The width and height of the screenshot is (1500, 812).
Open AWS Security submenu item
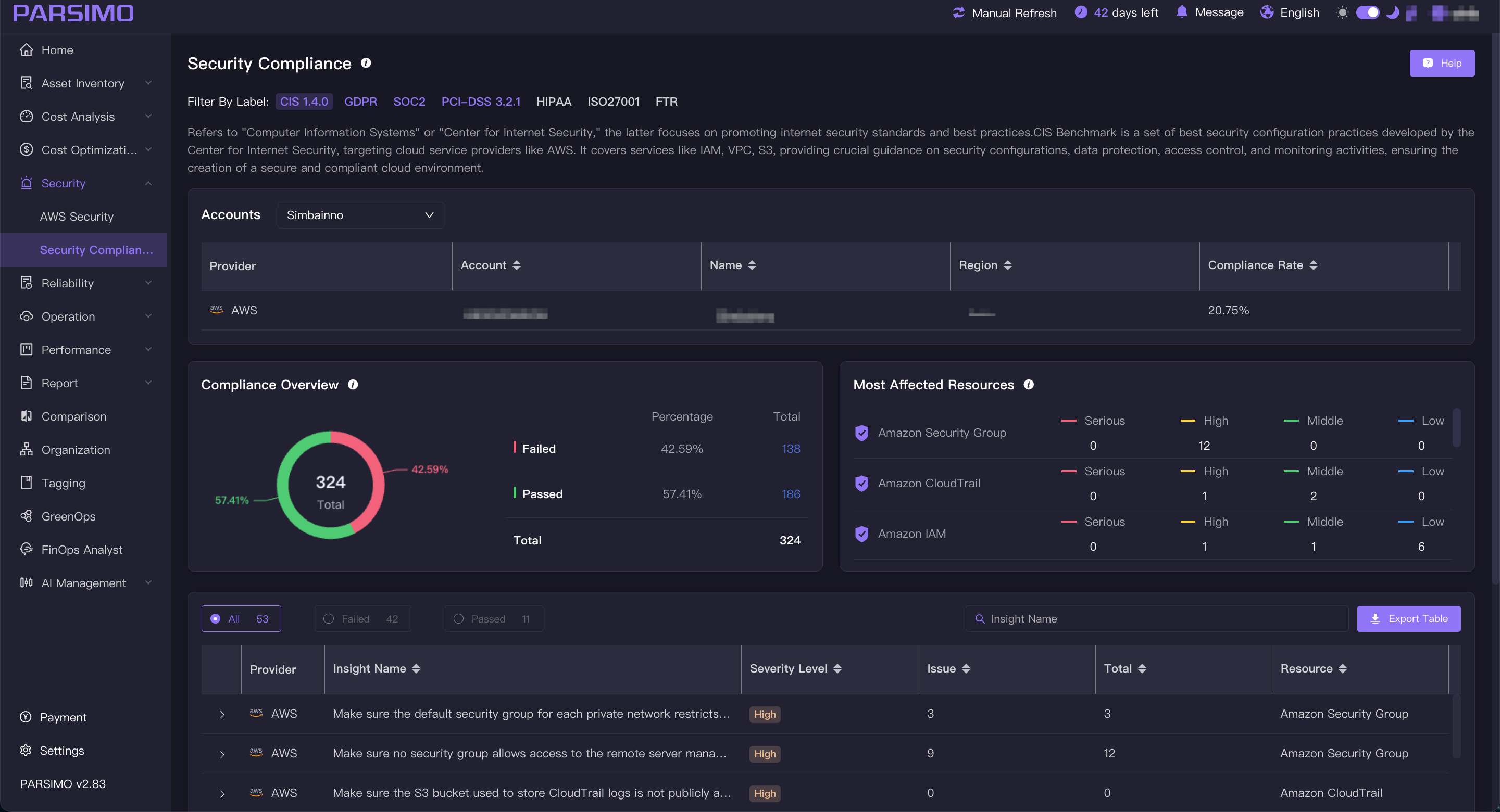[76, 217]
